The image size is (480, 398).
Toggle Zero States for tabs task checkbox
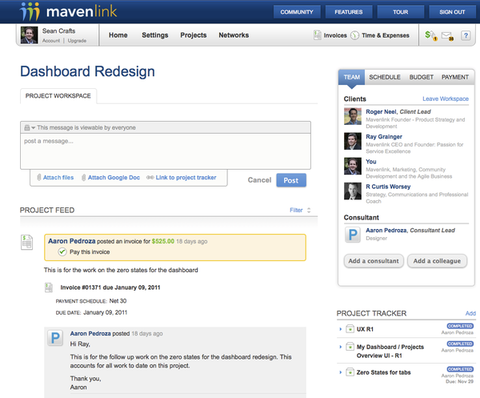click(350, 372)
